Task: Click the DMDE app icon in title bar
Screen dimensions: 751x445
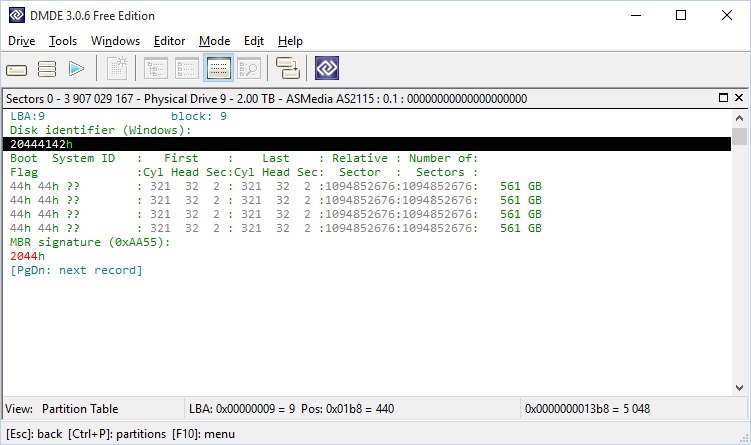Action: [x=17, y=15]
